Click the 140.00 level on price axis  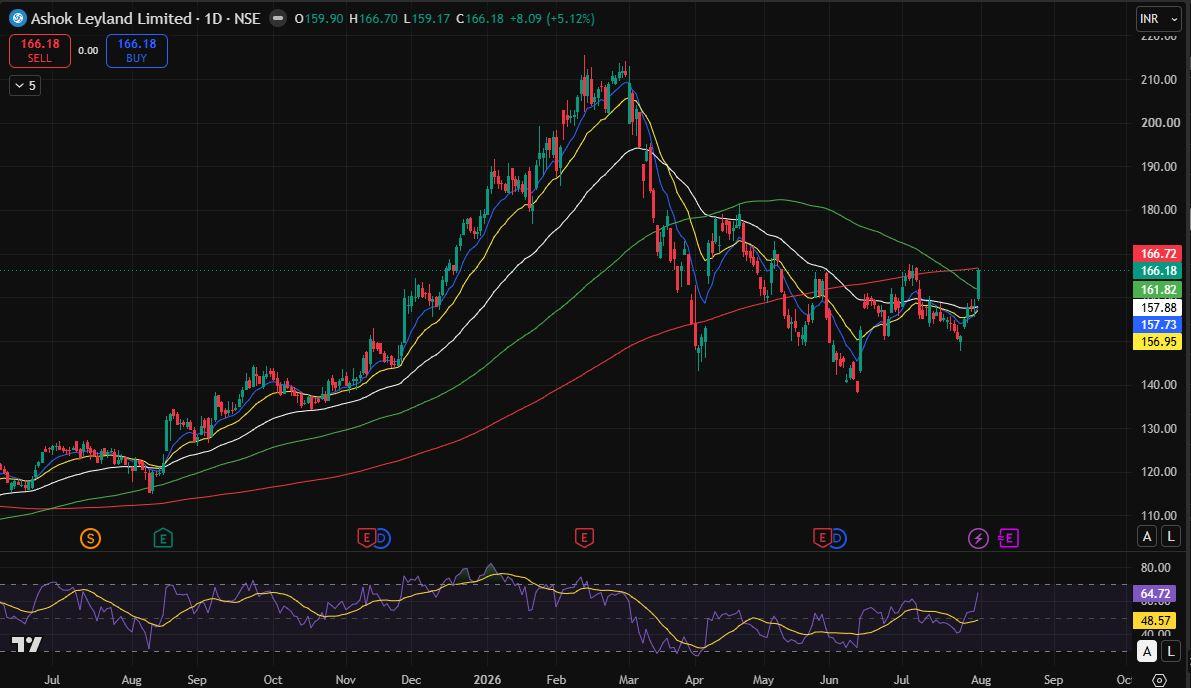(1159, 385)
